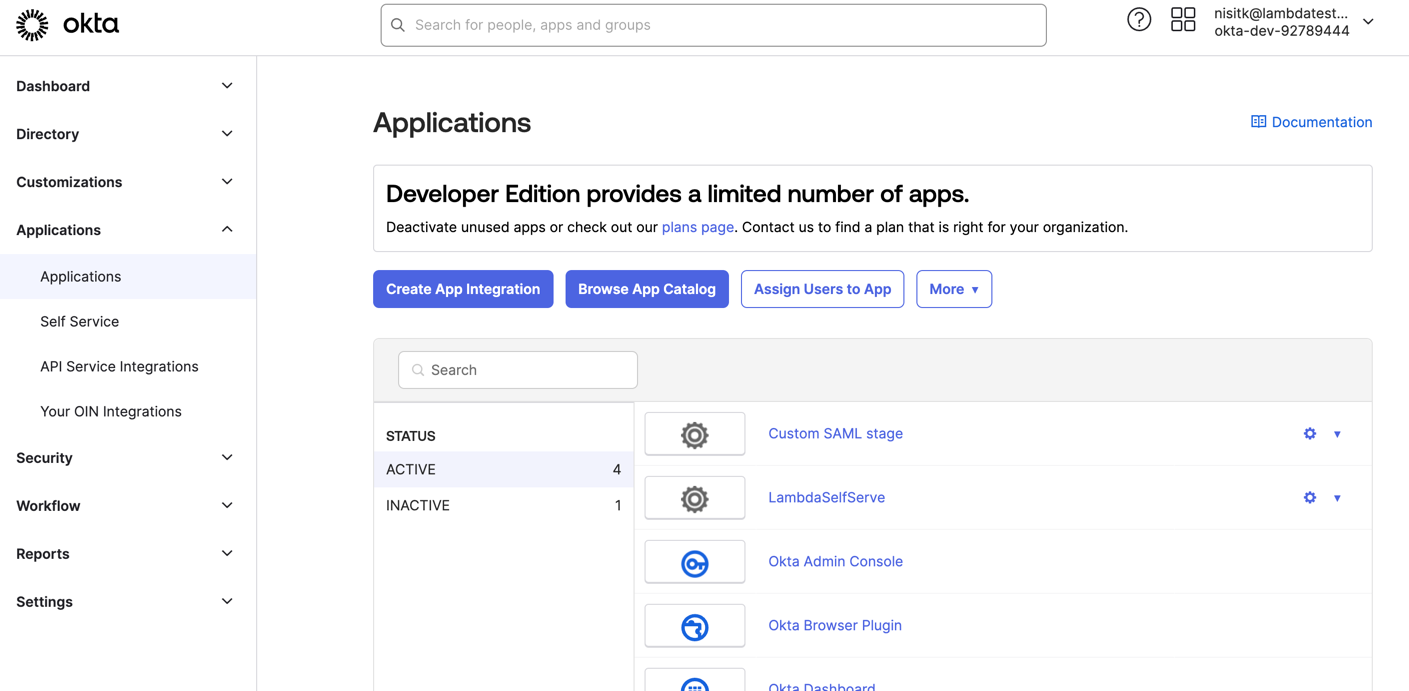1409x691 pixels.
Task: Open the help question mark icon
Action: point(1139,19)
